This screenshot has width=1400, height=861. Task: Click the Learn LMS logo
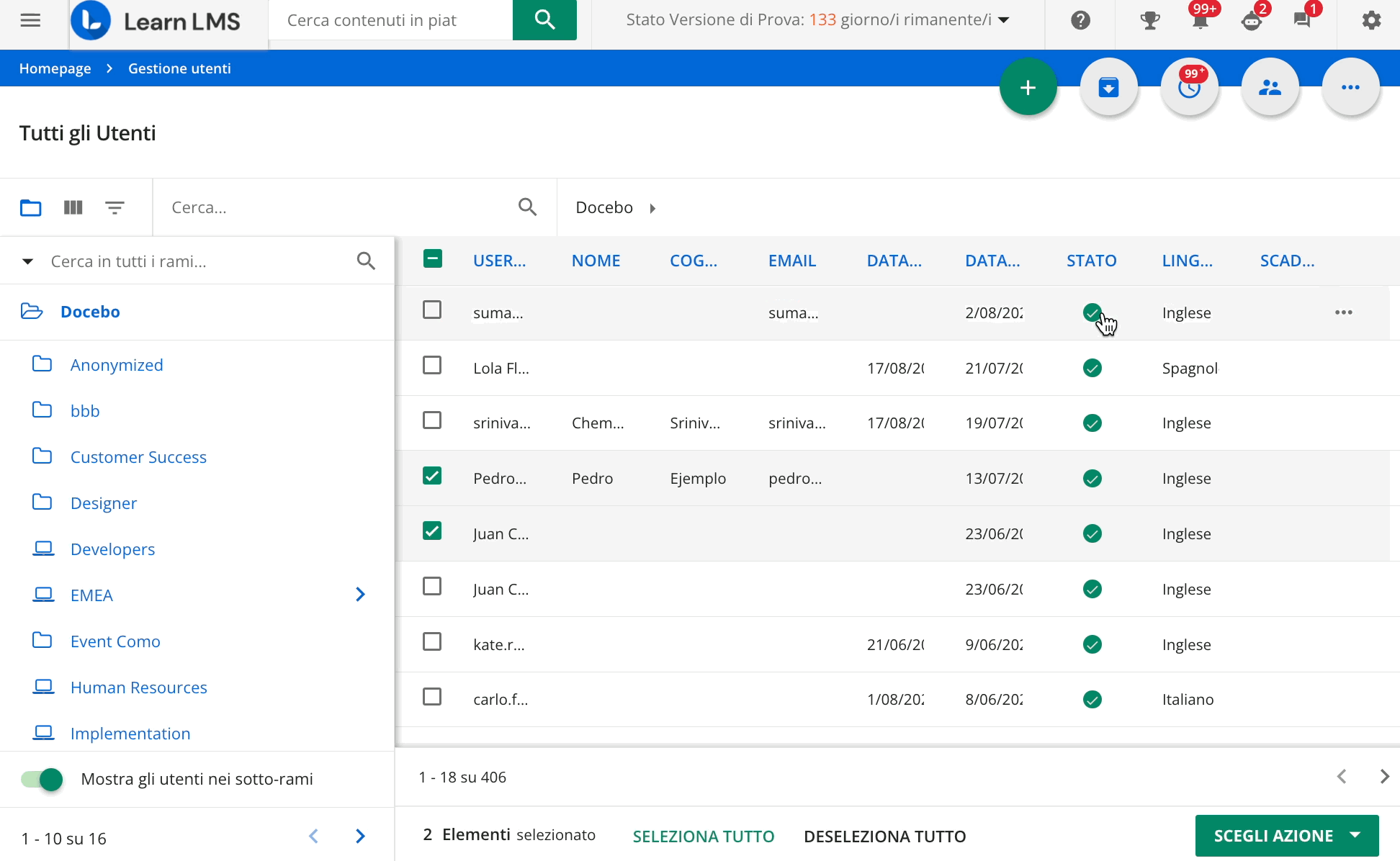[x=156, y=21]
